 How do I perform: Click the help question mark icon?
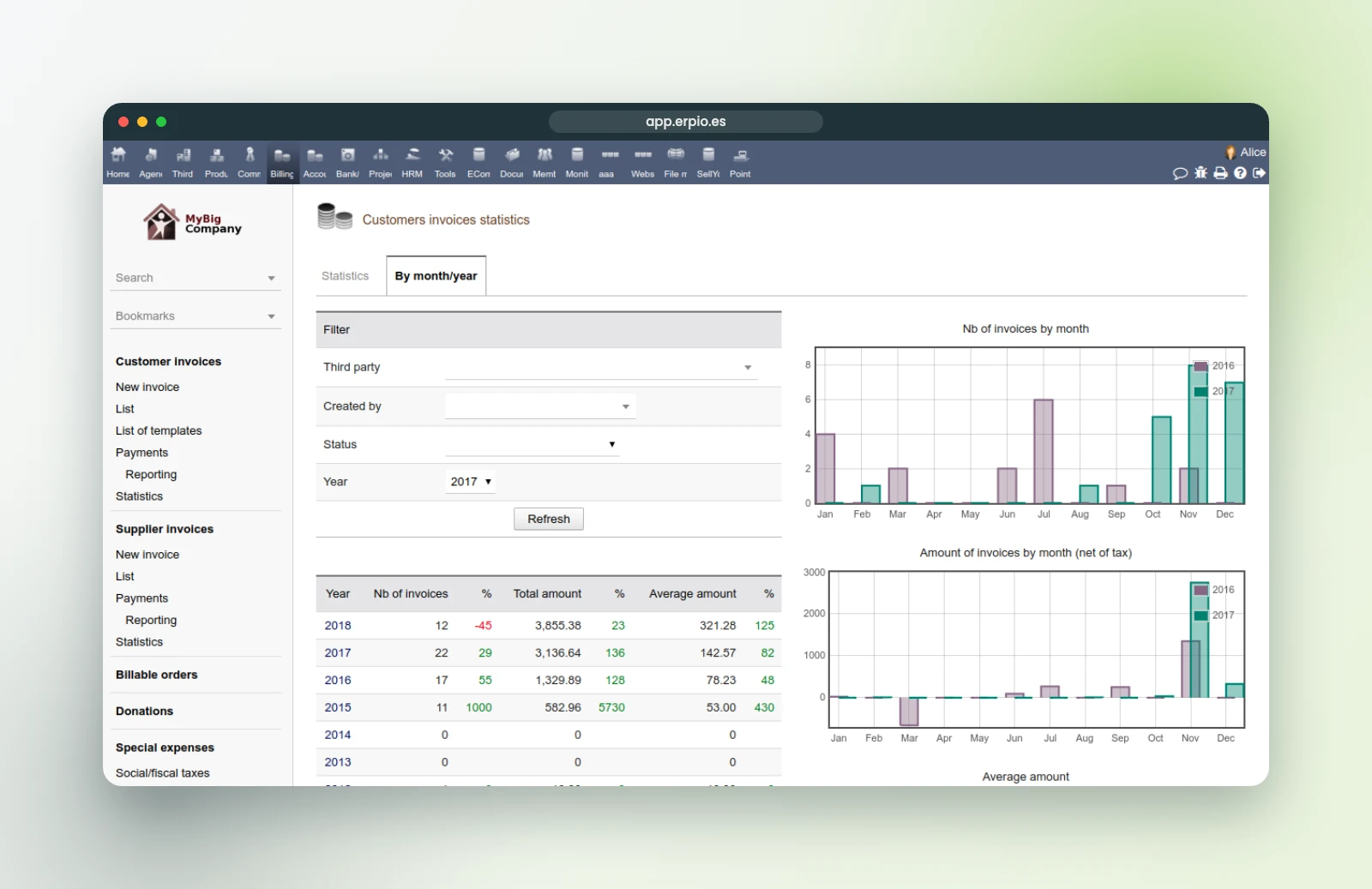tap(1240, 173)
